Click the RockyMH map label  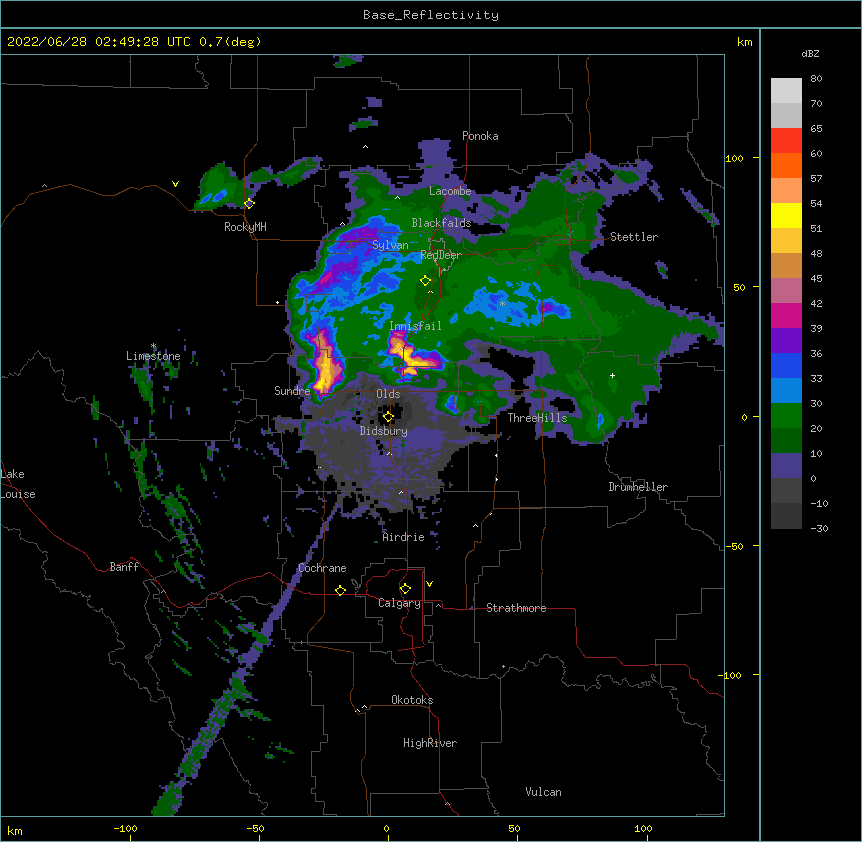245,226
